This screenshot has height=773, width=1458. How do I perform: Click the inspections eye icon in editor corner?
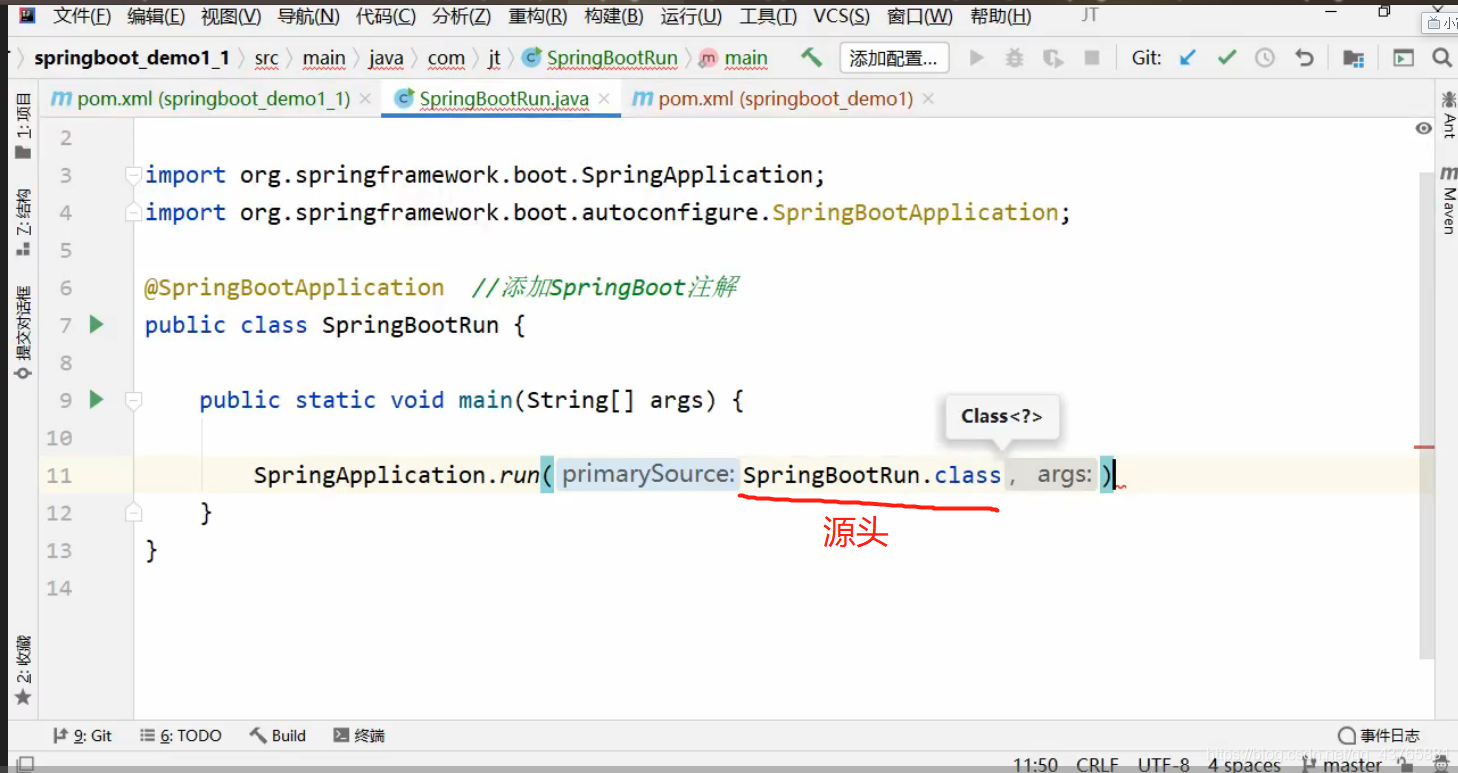(x=1424, y=128)
